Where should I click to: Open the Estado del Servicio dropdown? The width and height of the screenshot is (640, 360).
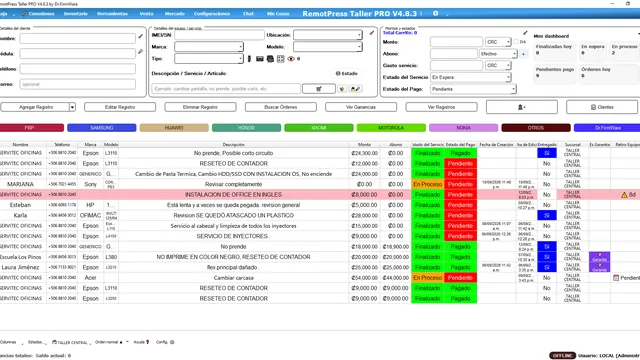[471, 77]
